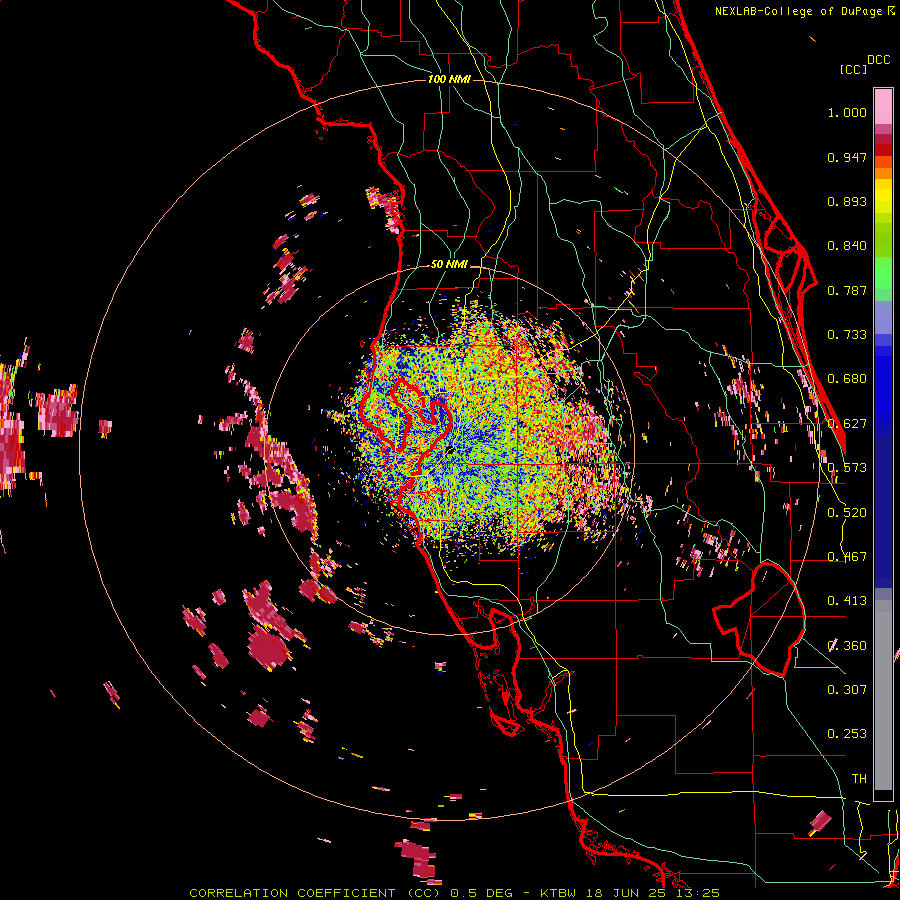This screenshot has height=900, width=900.
Task: Click the CORRELATION COEFFICIENT (CC) caption text
Action: [315, 893]
